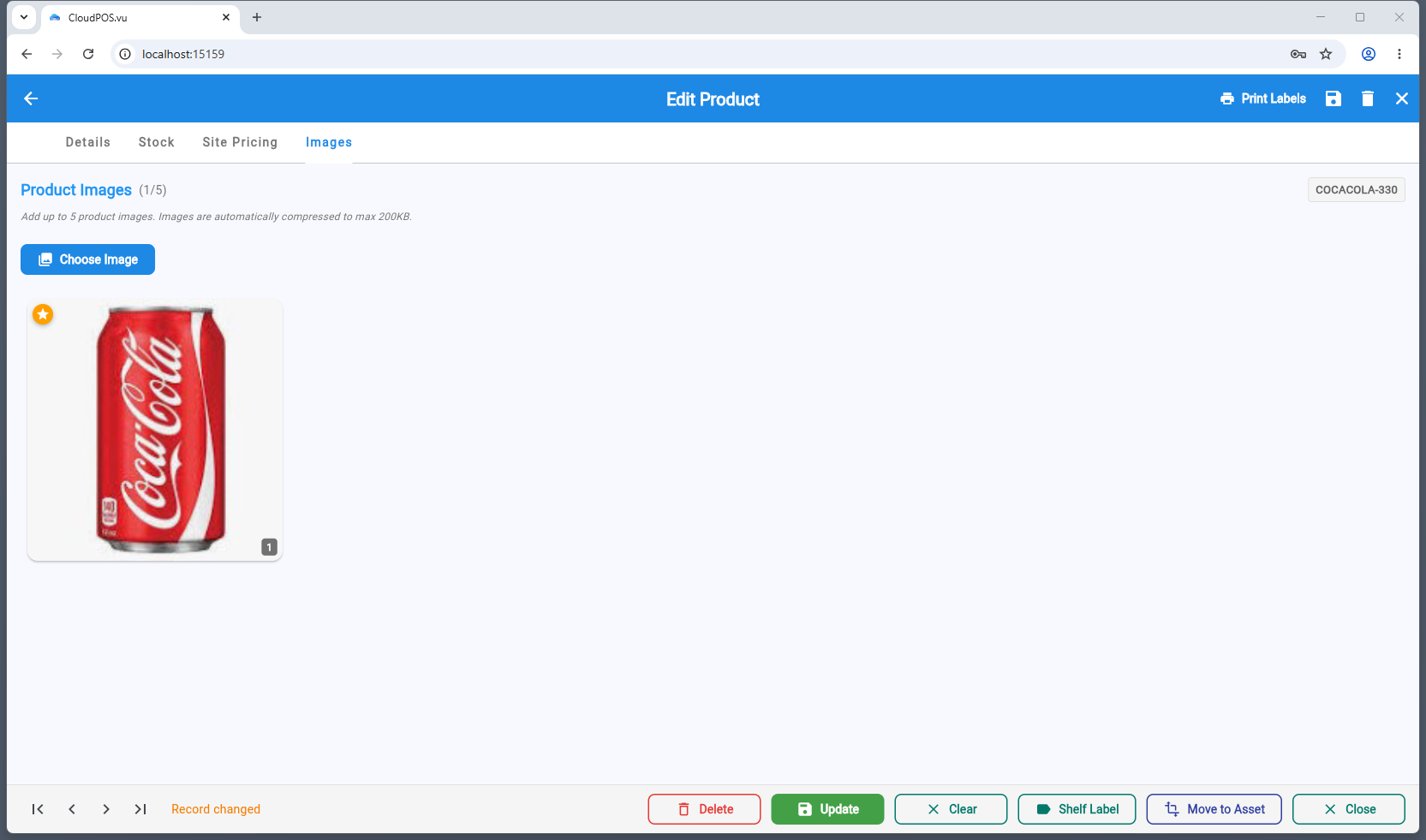This screenshot has width=1426, height=840.
Task: Switch to the Stock tab
Action: (157, 142)
